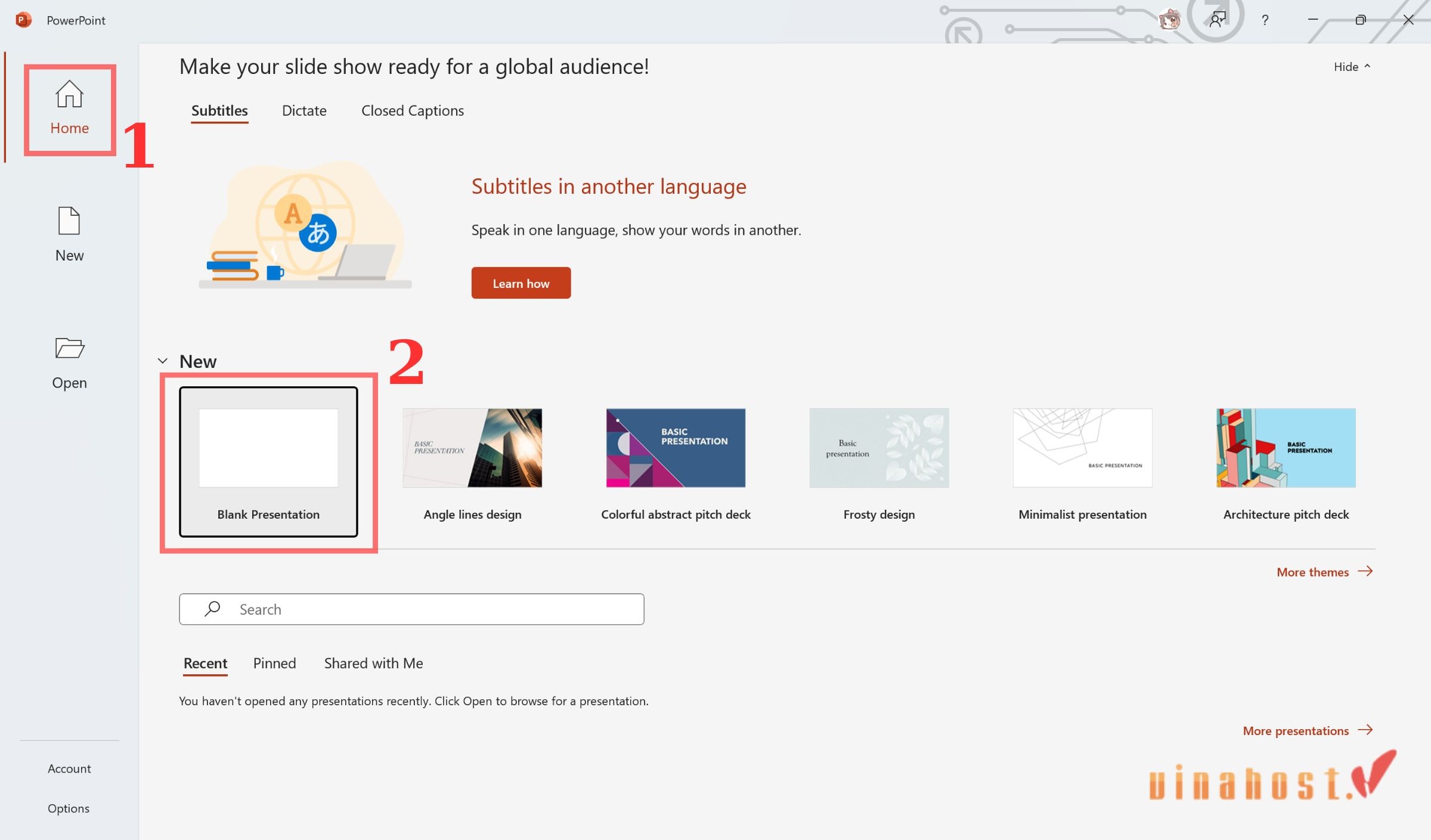
Task: Create a Blank Presentation
Action: (268, 461)
